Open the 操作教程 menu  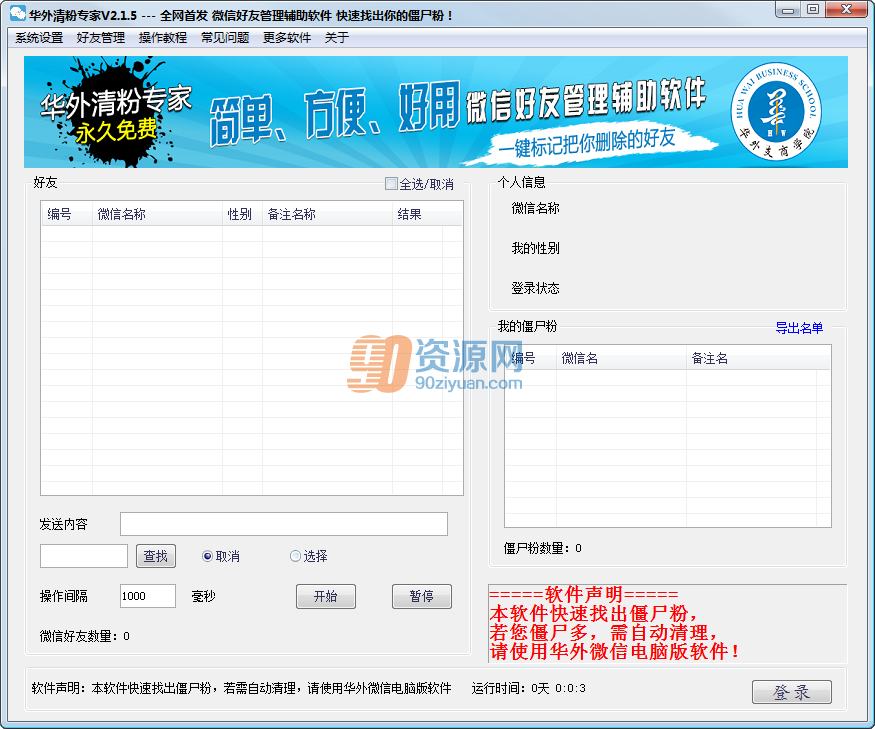pyautogui.click(x=163, y=37)
